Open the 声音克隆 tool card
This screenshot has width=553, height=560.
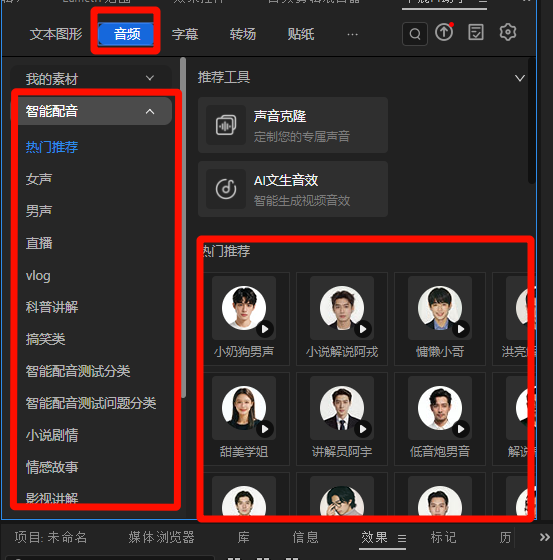tap(293, 125)
